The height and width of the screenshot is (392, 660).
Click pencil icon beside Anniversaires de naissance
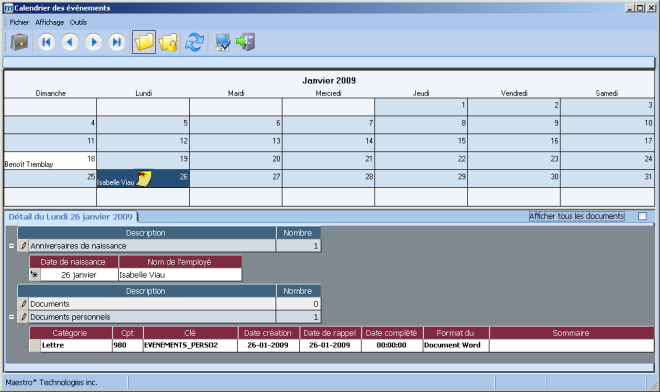click(23, 245)
